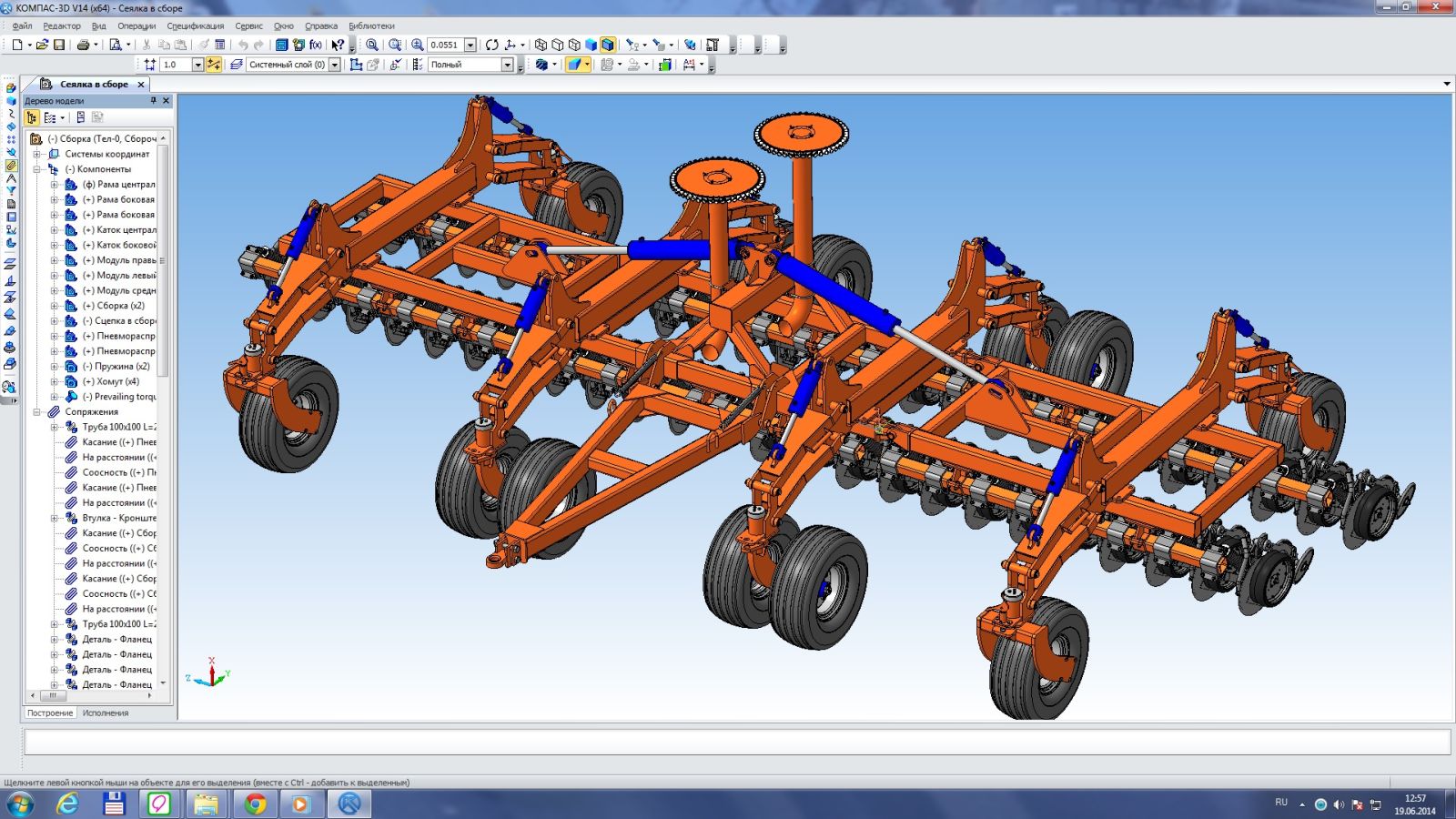The image size is (1456, 819).
Task: Click the zoom scale value field 0.0551
Action: coord(444,45)
